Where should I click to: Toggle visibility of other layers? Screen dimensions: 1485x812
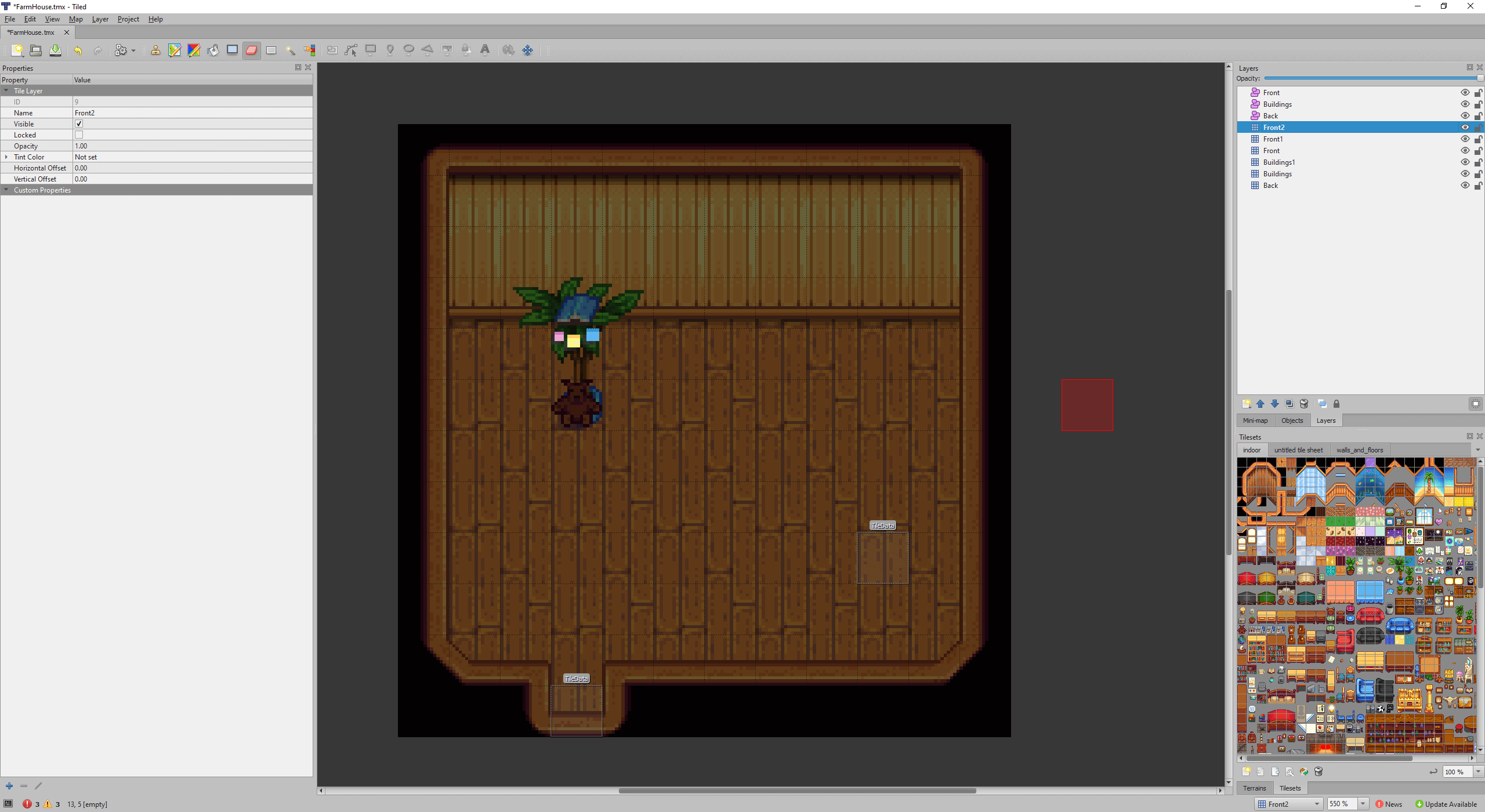tap(1322, 404)
